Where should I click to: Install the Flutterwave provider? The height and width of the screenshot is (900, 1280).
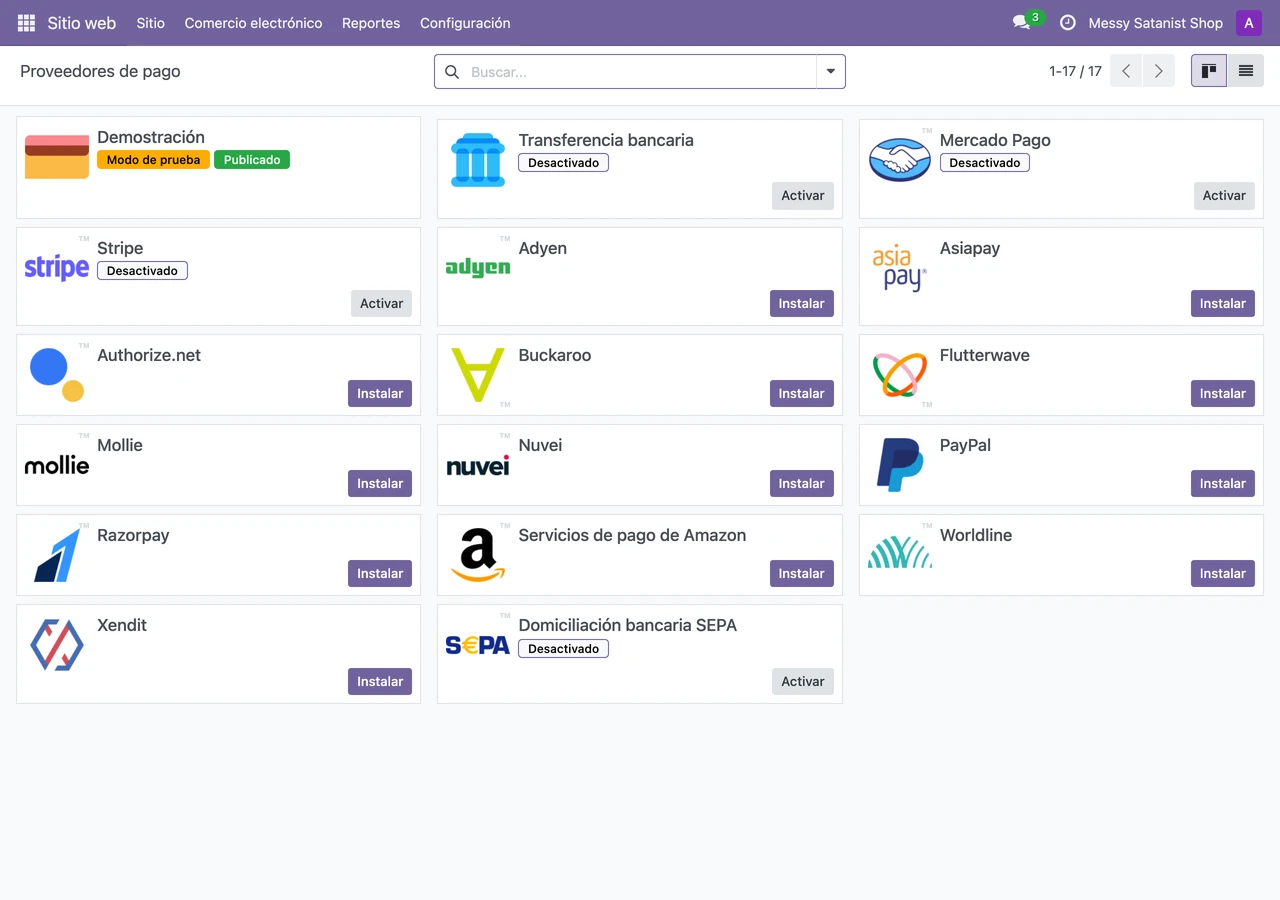(1223, 393)
